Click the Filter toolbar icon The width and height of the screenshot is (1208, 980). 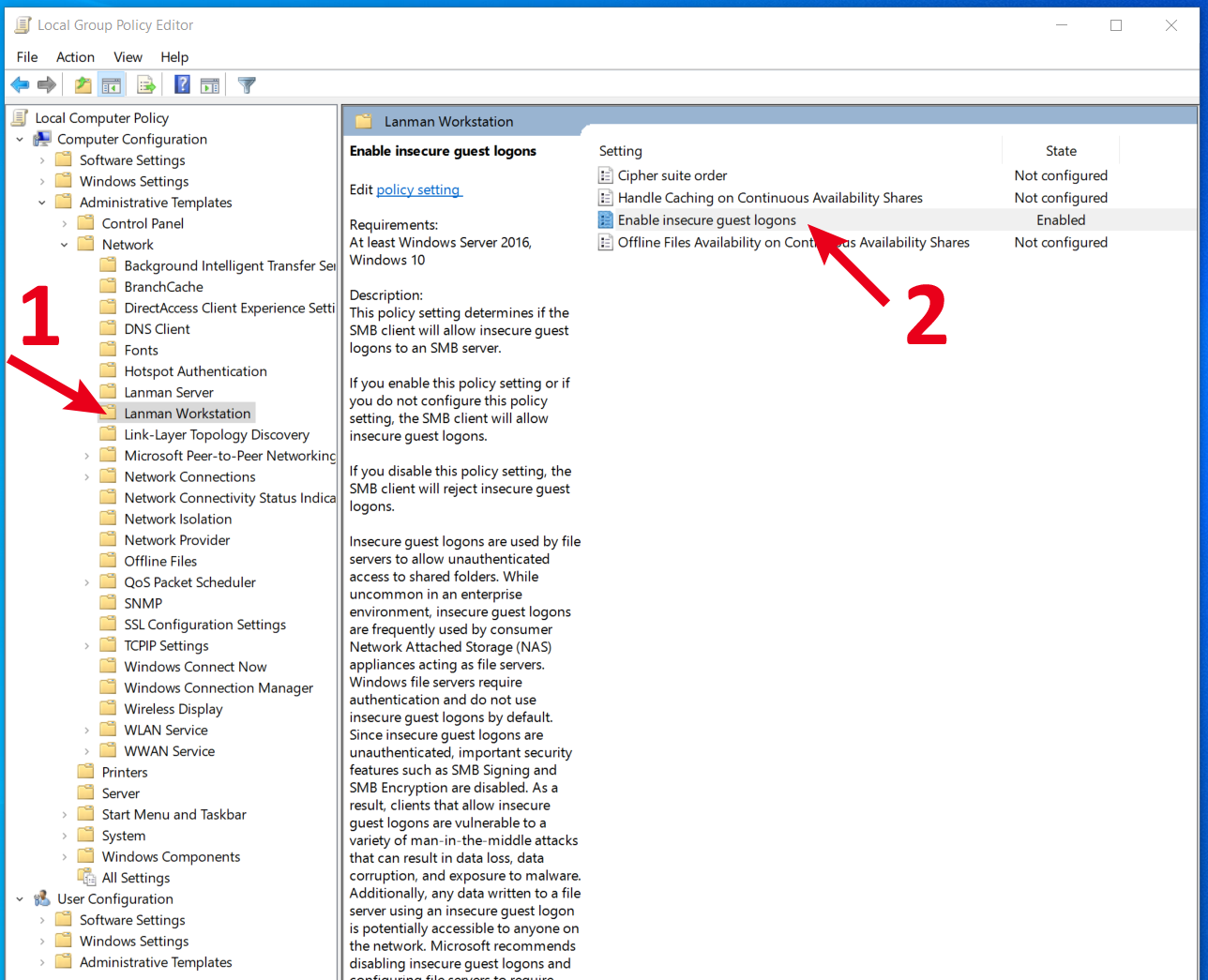(246, 84)
